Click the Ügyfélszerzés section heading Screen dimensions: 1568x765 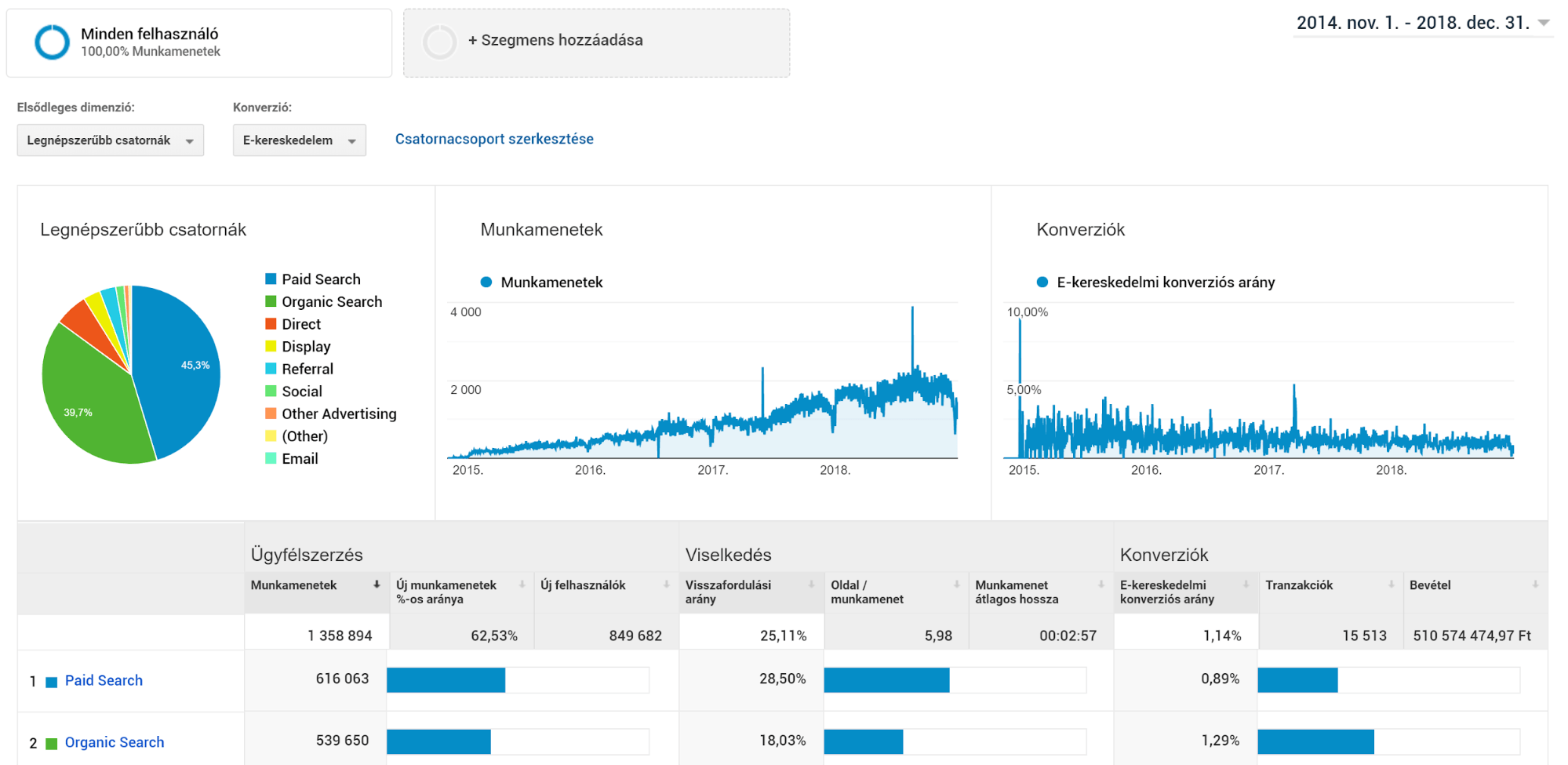coord(307,555)
